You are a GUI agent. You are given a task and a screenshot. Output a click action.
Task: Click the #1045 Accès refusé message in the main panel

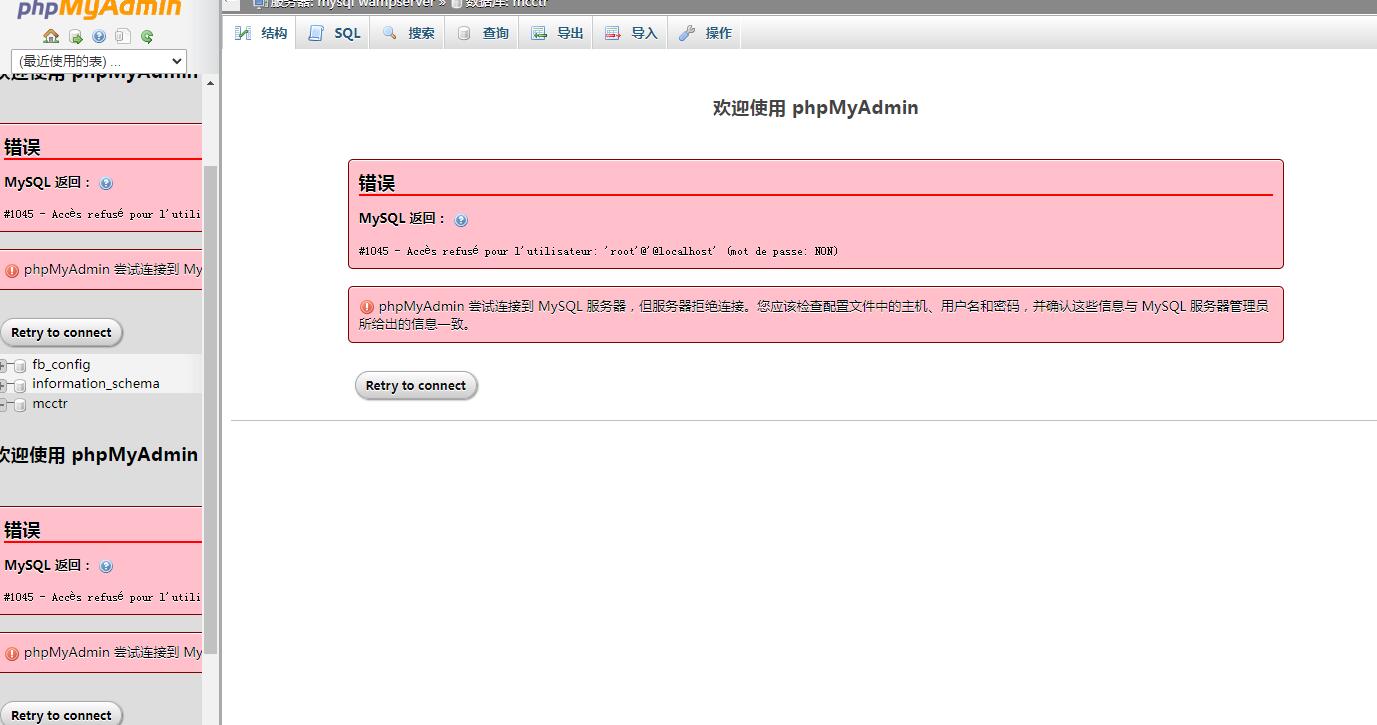pyautogui.click(x=598, y=251)
